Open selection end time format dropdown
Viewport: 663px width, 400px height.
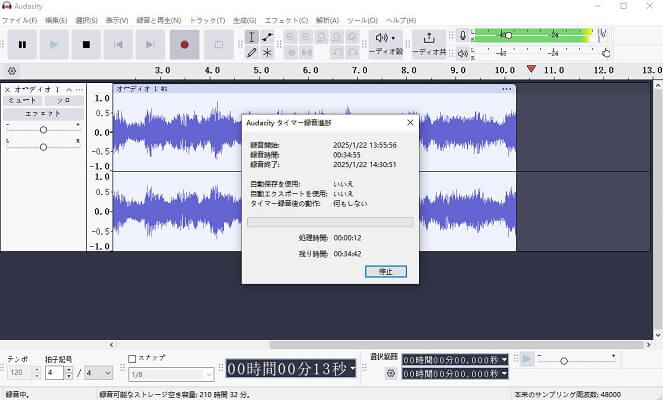504,374
